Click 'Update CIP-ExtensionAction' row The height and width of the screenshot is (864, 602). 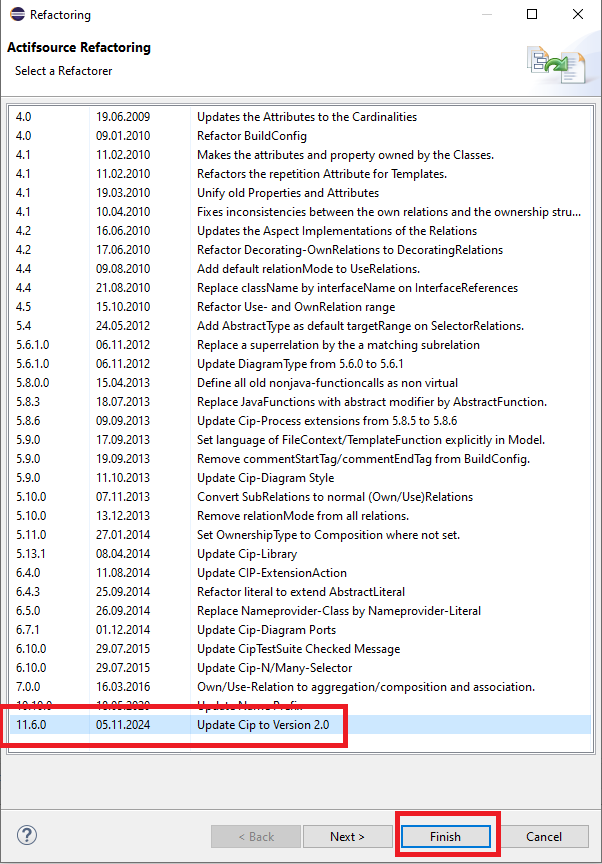(272, 573)
